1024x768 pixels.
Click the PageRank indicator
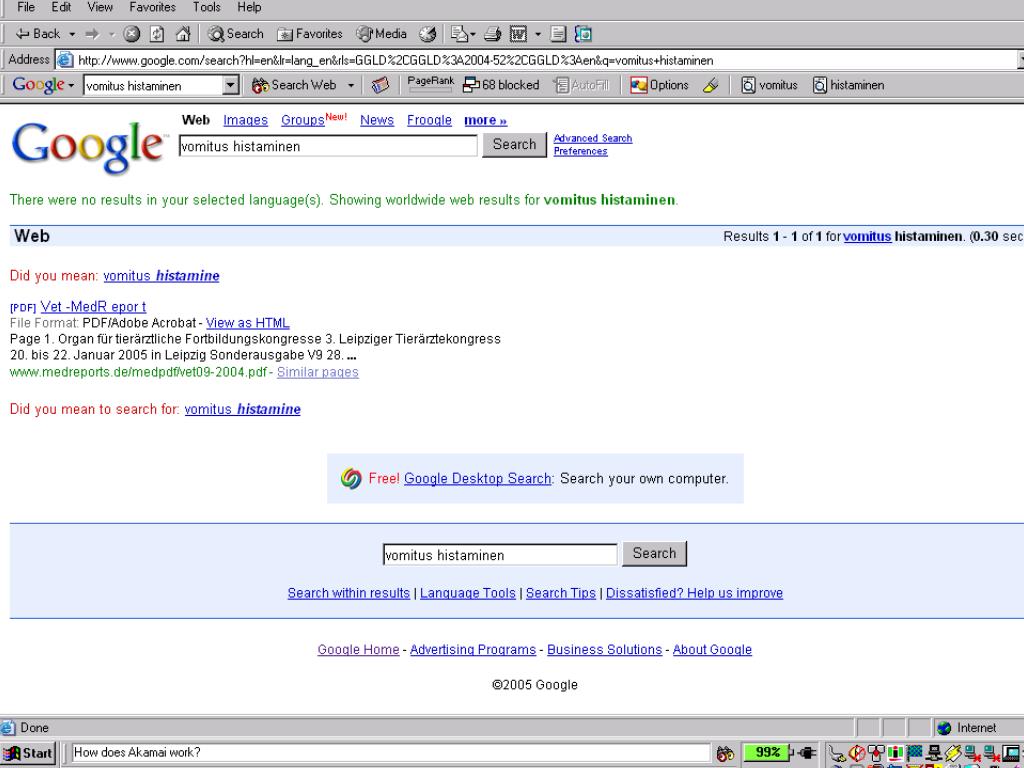[x=430, y=84]
